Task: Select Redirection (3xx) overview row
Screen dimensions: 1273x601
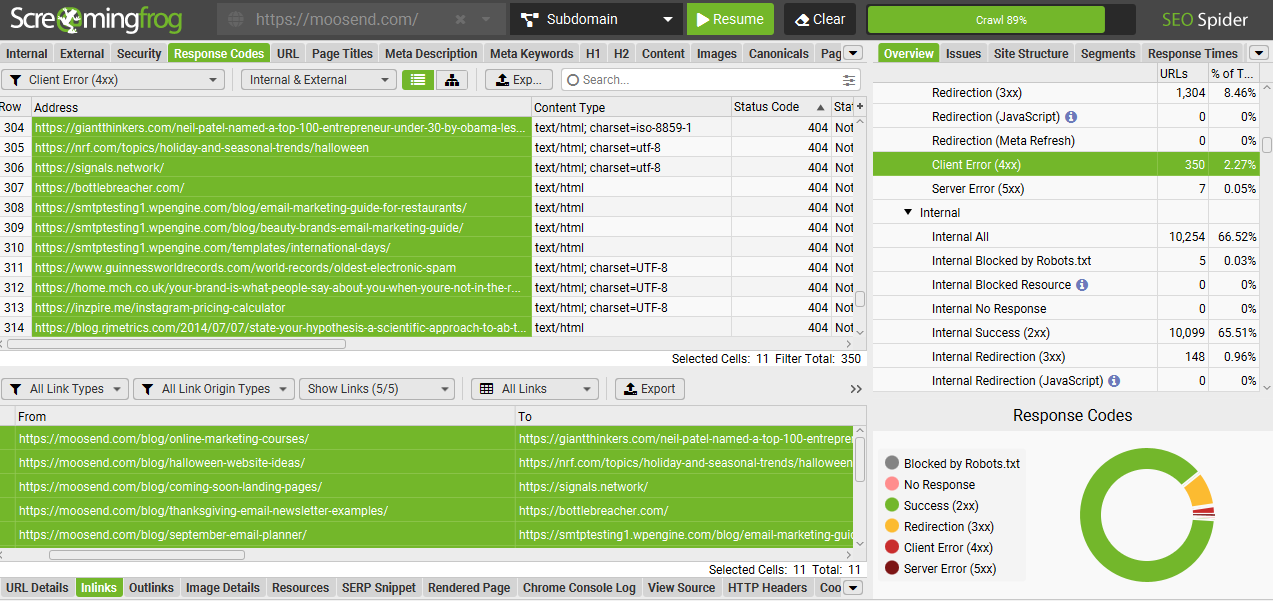Action: pos(1066,93)
